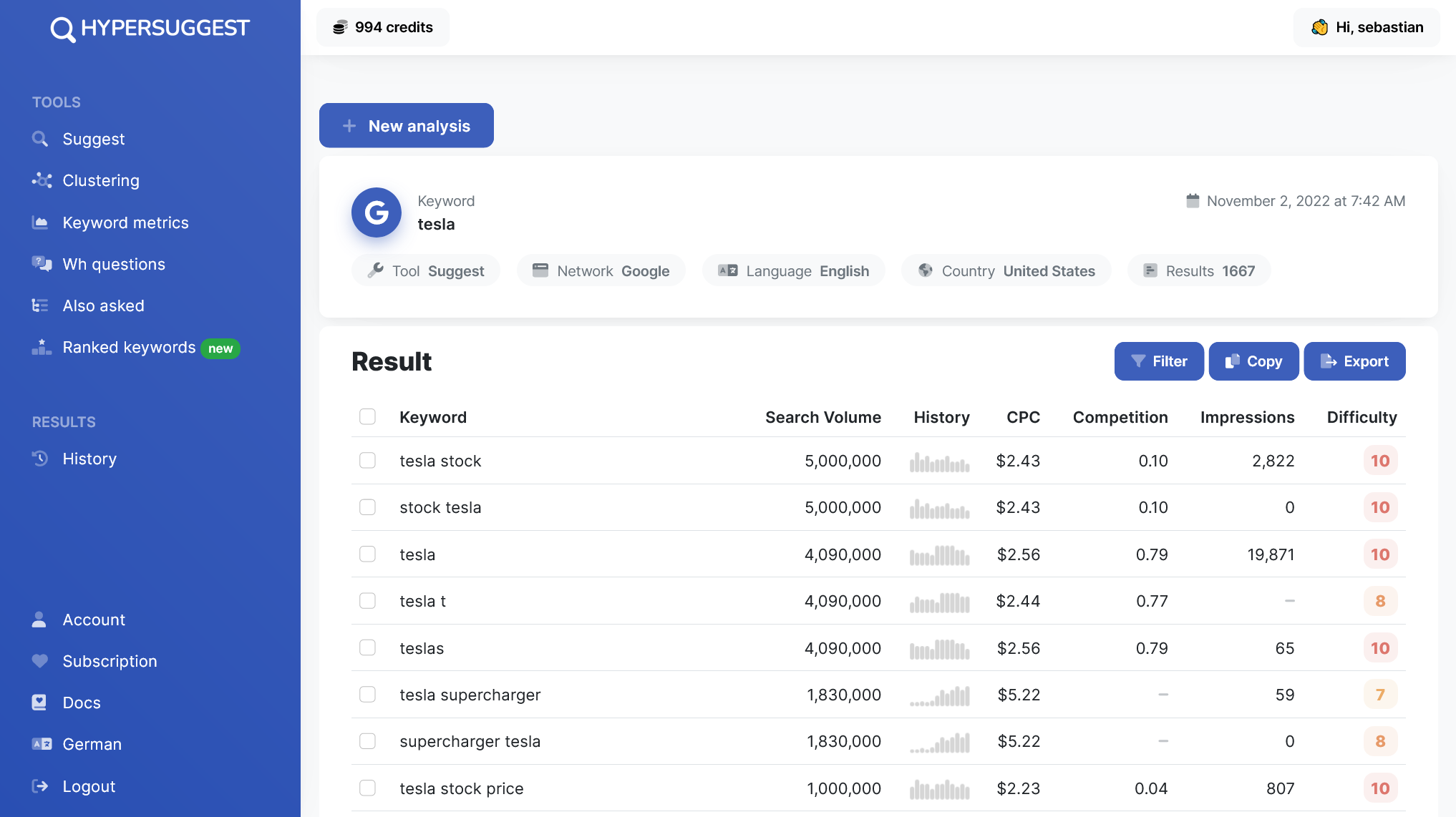Select Keyword metrics tool
The image size is (1456, 817).
pos(125,221)
